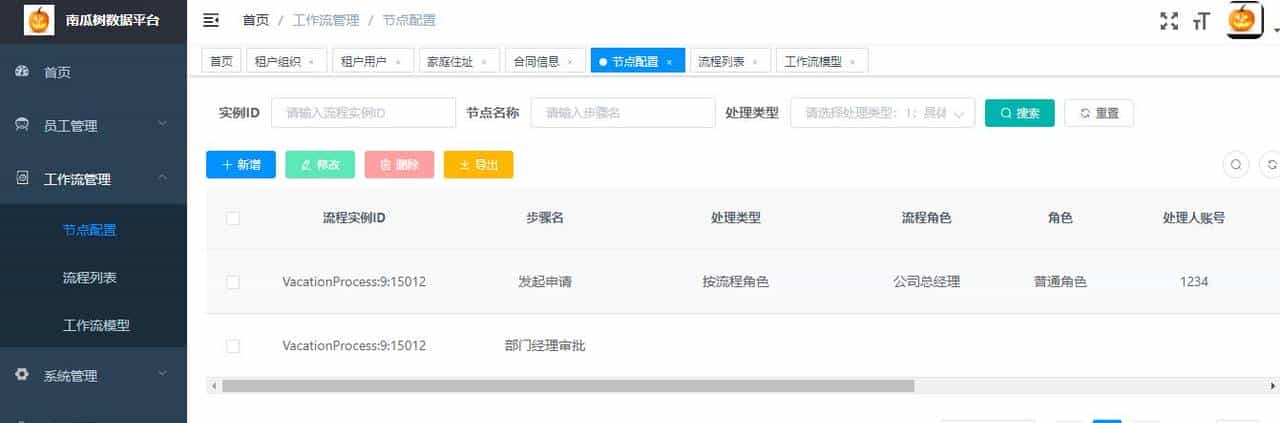
Task: Collapse the 工作流管理 sidebar menu
Action: 162,177
